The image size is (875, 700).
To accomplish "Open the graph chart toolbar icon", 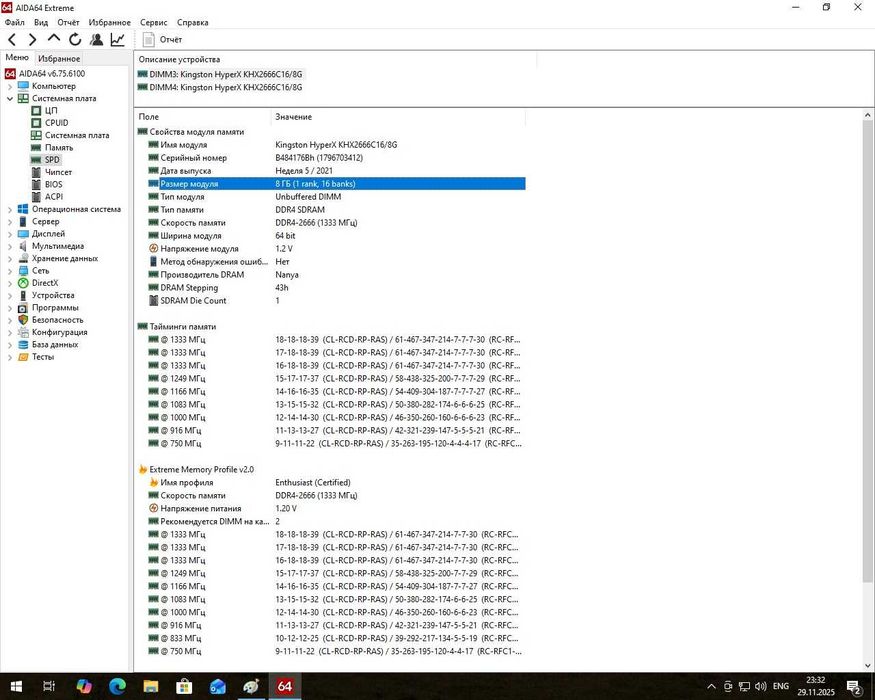I will 117,40.
